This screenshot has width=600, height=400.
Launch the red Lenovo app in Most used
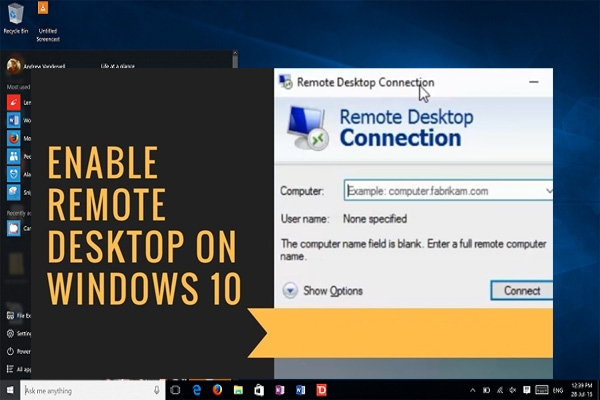coord(13,103)
